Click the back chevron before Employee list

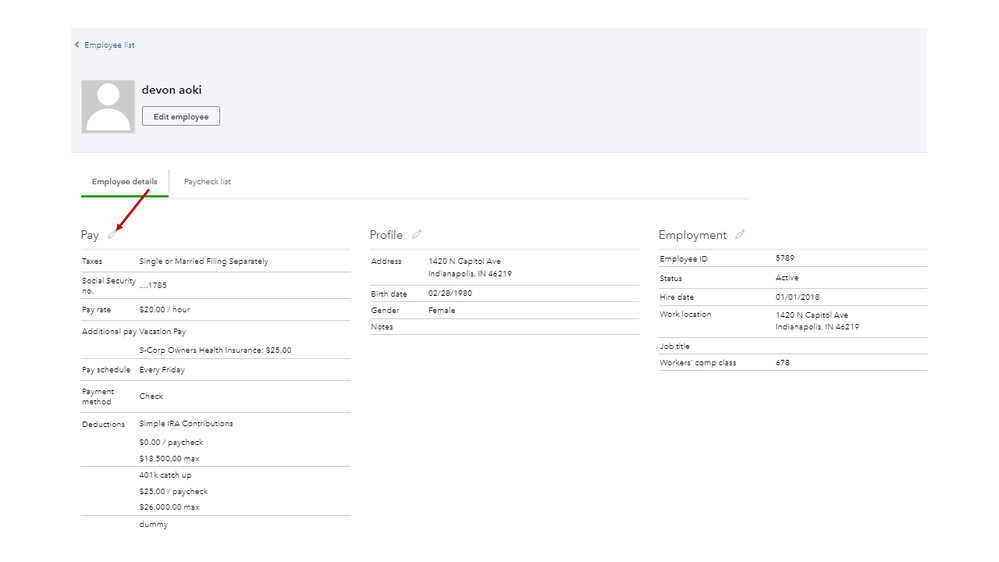(x=77, y=45)
